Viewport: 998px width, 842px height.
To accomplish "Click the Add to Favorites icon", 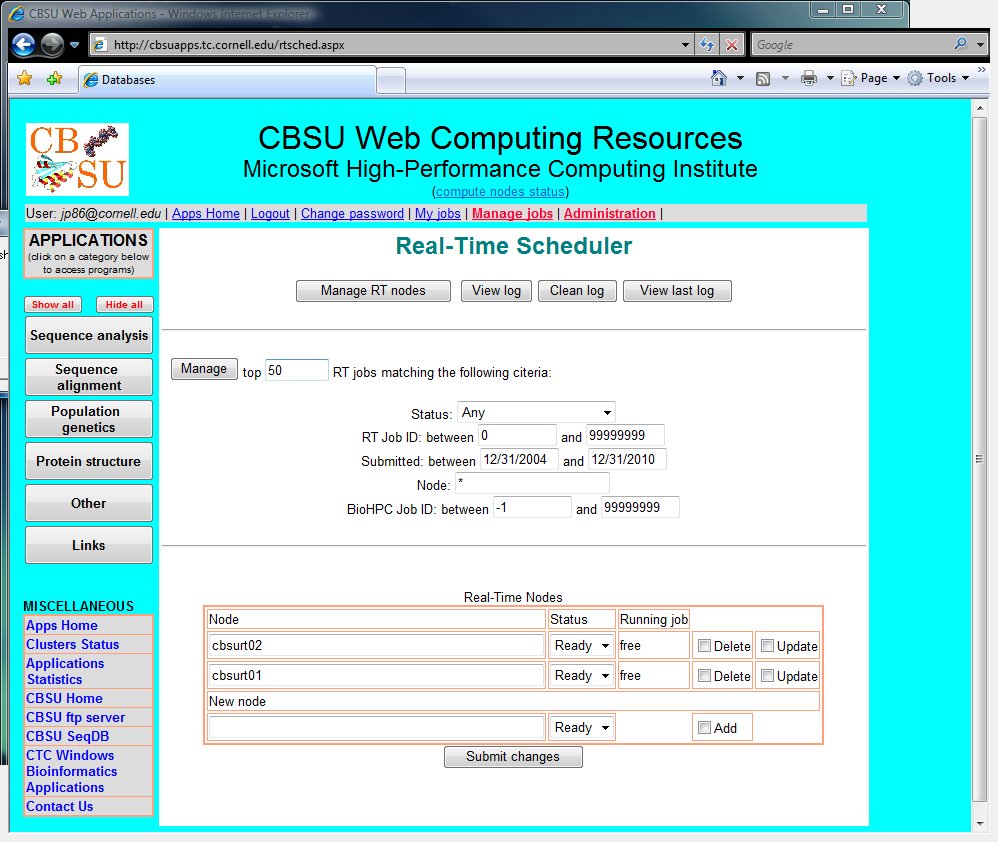I will point(54,78).
